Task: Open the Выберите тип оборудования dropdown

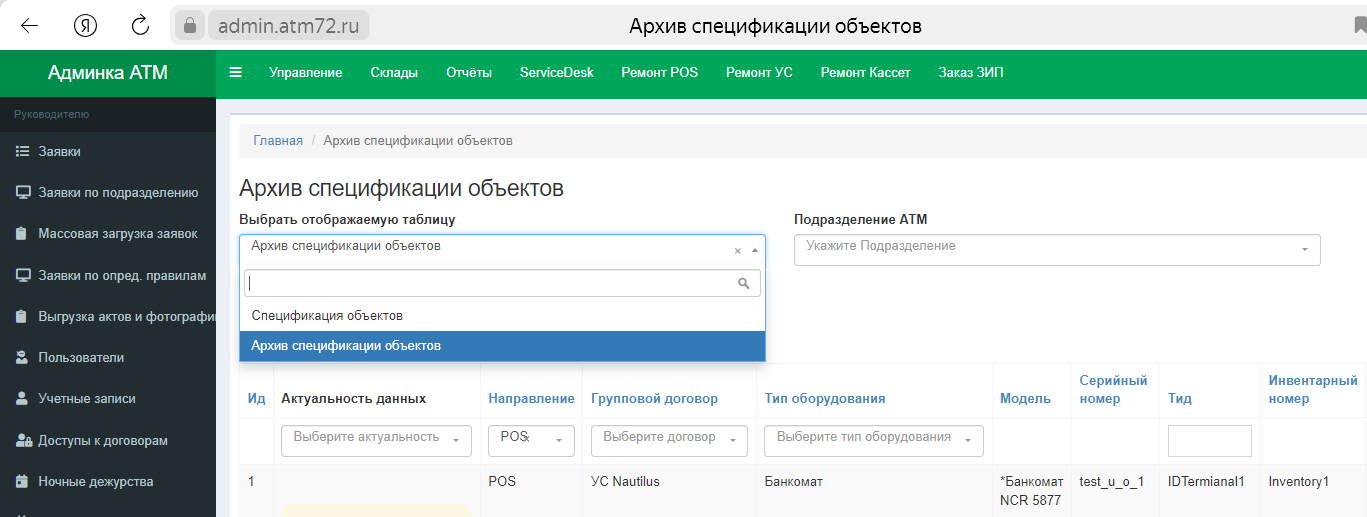Action: tap(873, 440)
